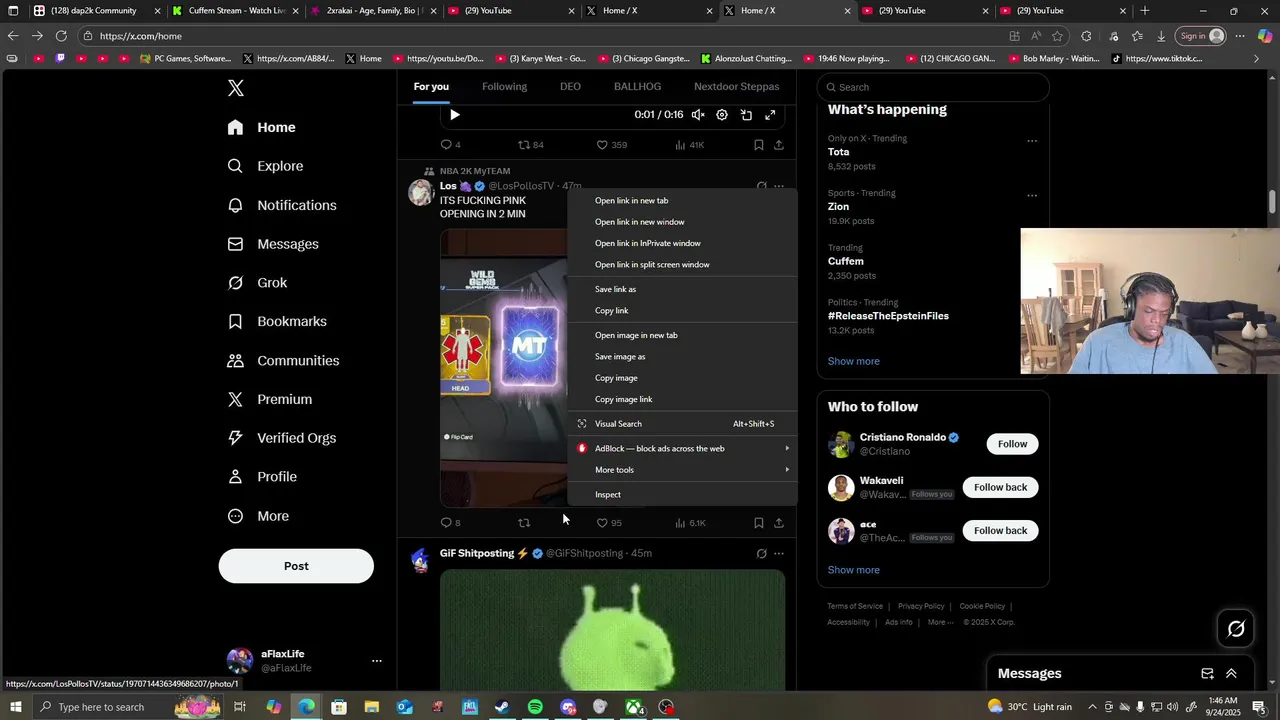Refresh the browser page
The image size is (1280, 720).
pyautogui.click(x=61, y=36)
